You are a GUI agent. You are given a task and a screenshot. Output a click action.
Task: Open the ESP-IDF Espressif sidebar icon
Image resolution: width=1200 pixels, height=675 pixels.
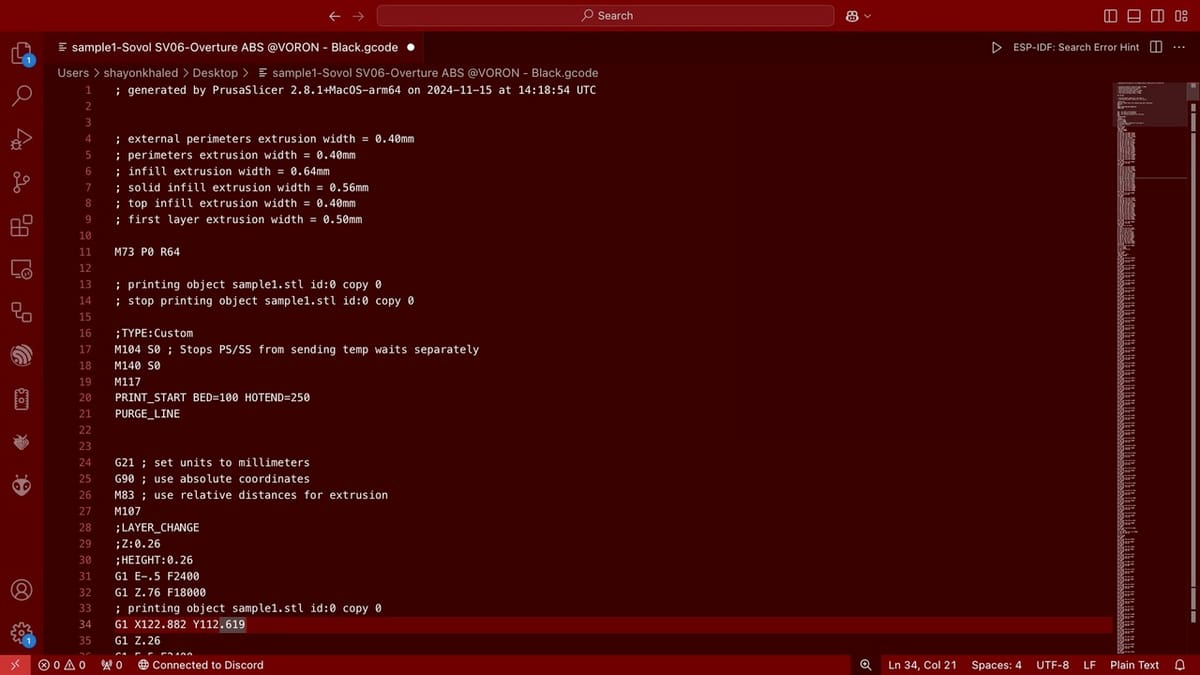pyautogui.click(x=21, y=355)
